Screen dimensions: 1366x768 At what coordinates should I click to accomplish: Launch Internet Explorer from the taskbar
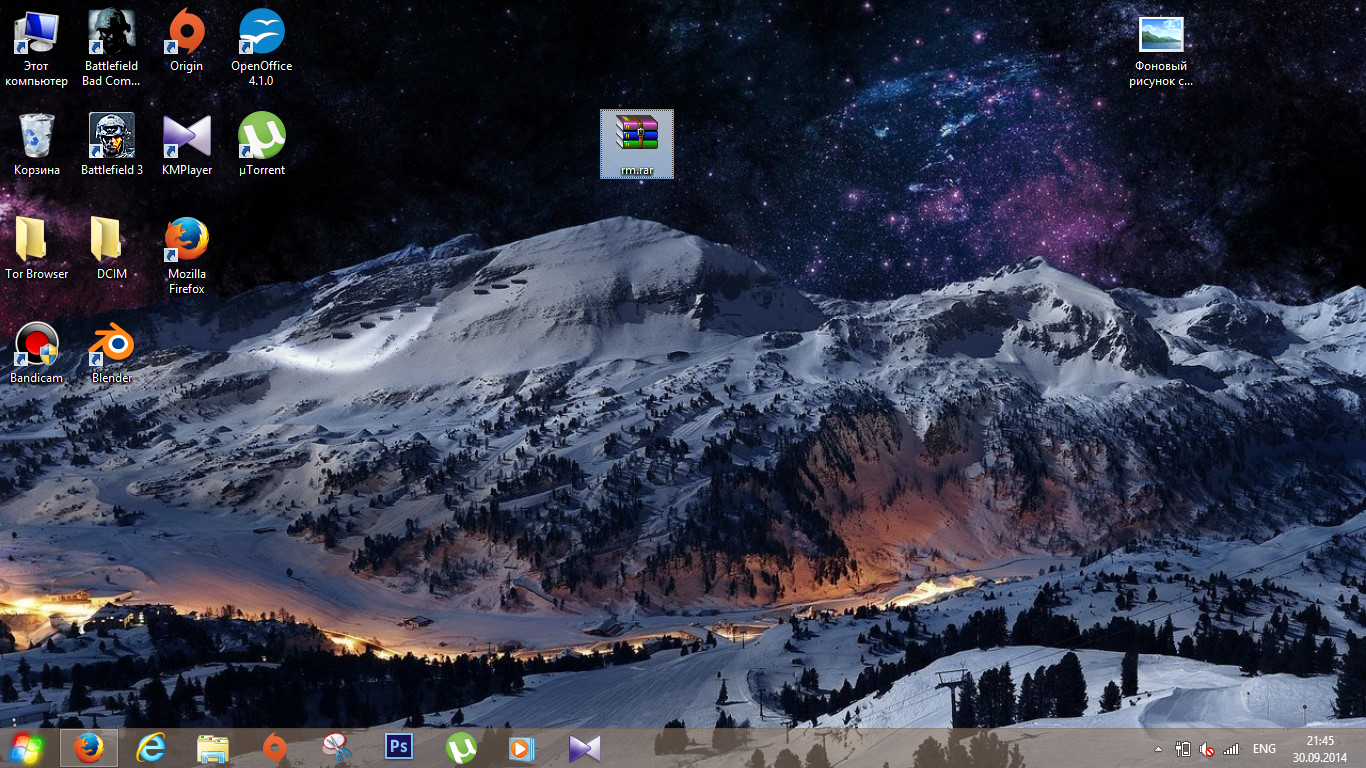pos(151,748)
